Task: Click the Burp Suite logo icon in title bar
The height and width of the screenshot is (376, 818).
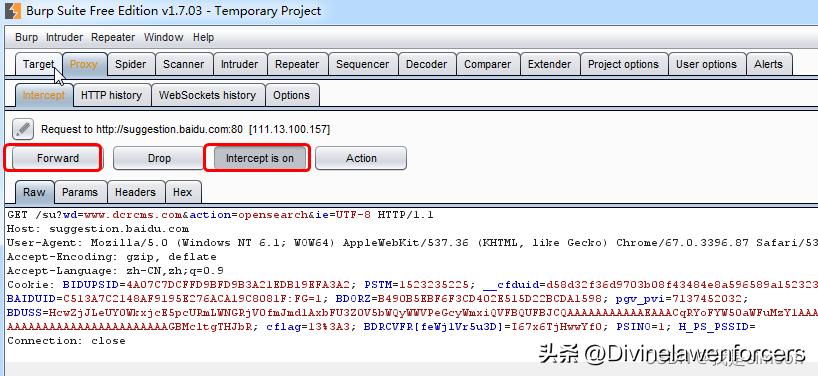Action: (13, 10)
